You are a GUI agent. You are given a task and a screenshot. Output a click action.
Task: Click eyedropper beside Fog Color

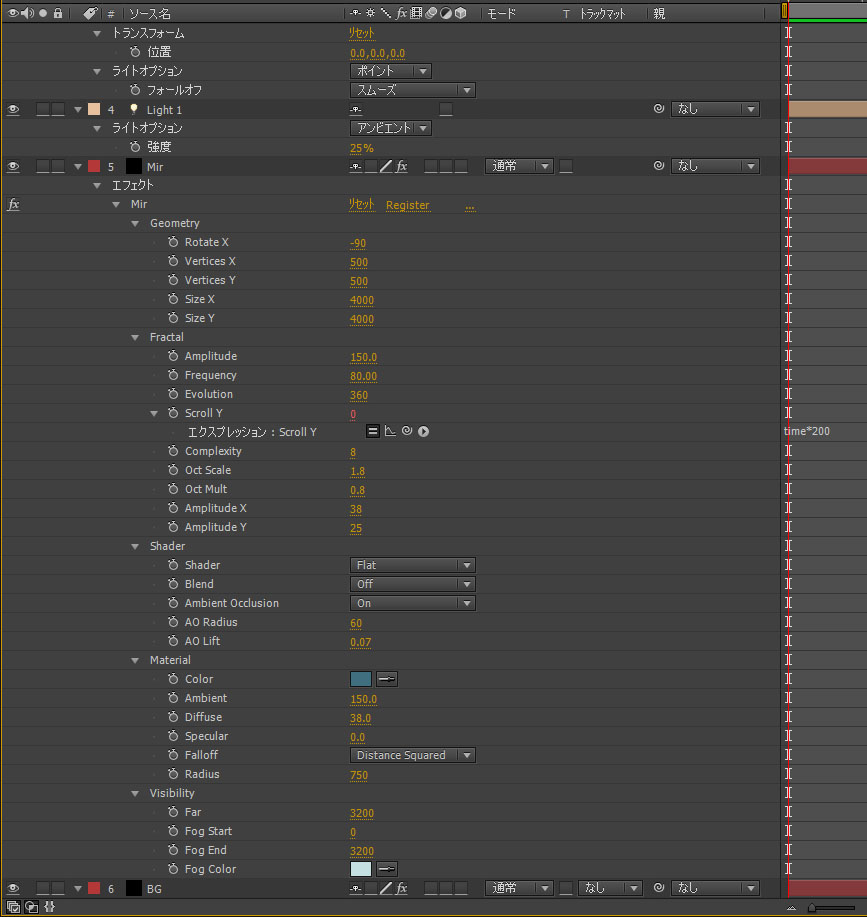click(387, 869)
